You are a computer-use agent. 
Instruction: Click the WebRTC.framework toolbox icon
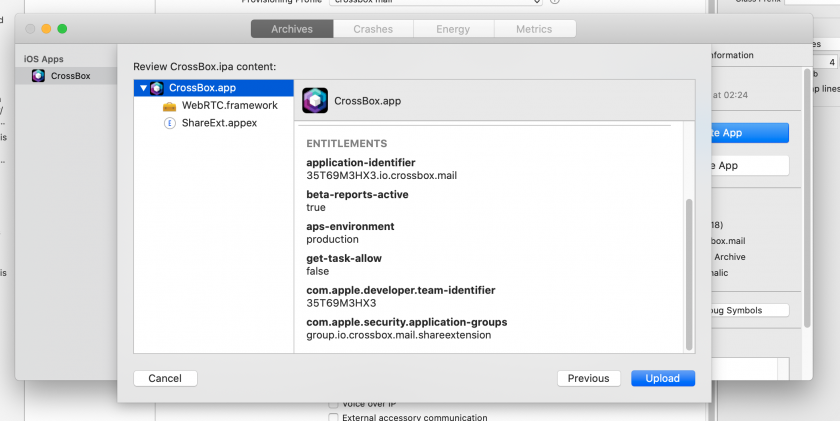[x=169, y=106]
